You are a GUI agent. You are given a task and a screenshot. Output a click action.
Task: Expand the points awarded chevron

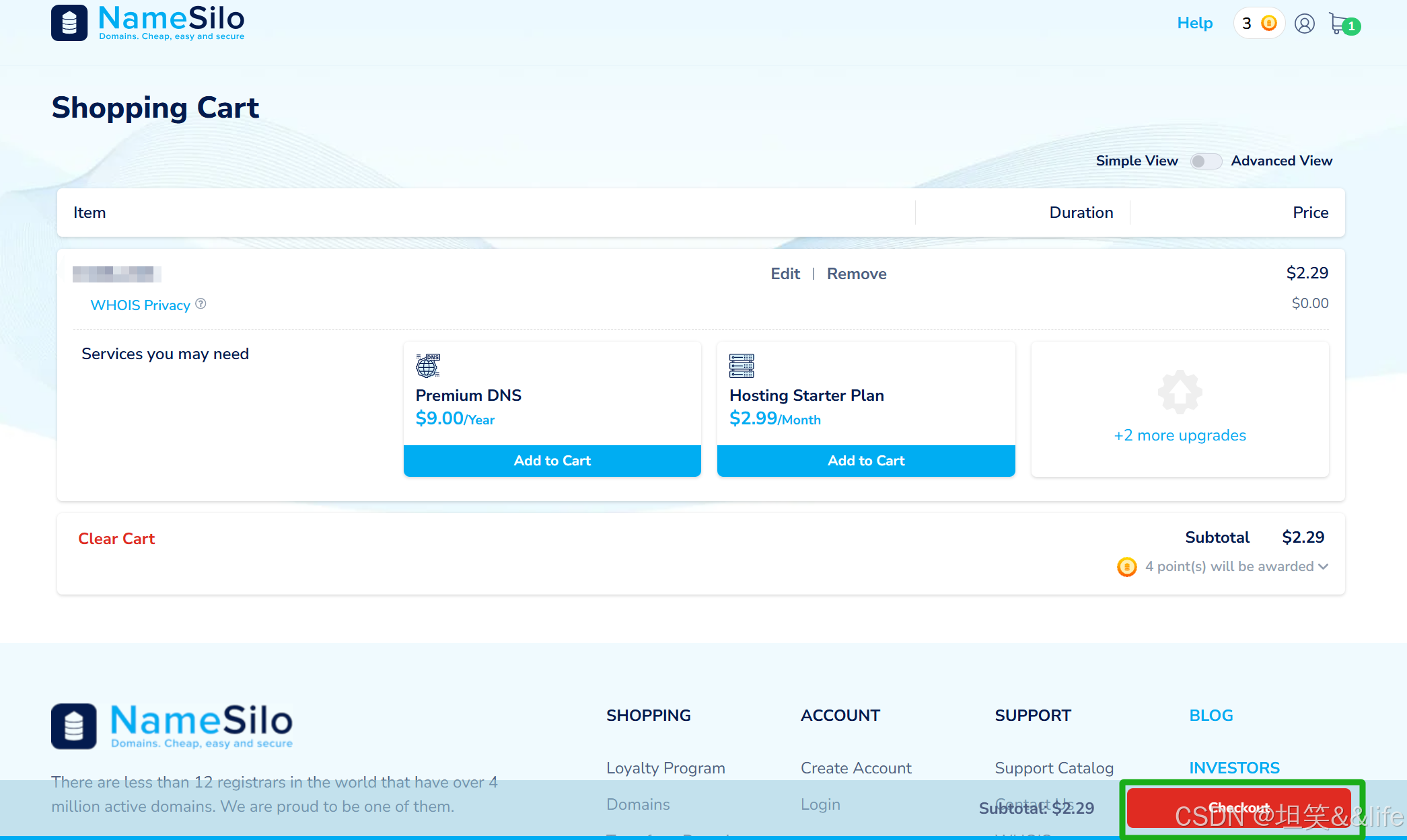1324,566
